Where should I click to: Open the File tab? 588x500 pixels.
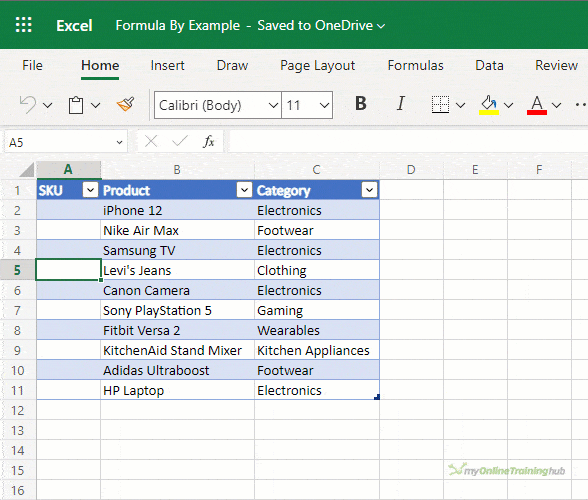point(32,65)
